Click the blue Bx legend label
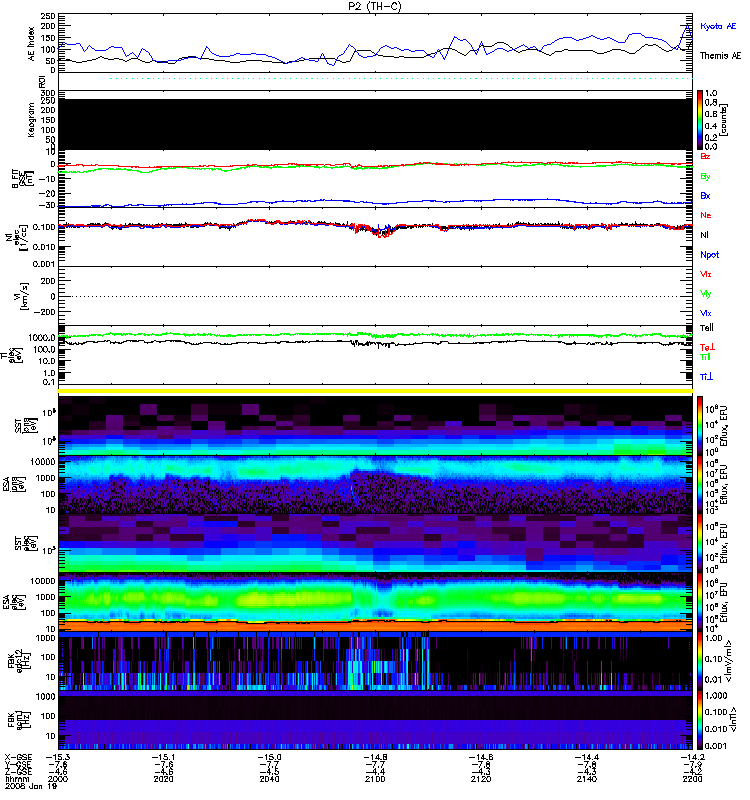Image resolution: width=750 pixels, height=800 pixels. point(705,195)
